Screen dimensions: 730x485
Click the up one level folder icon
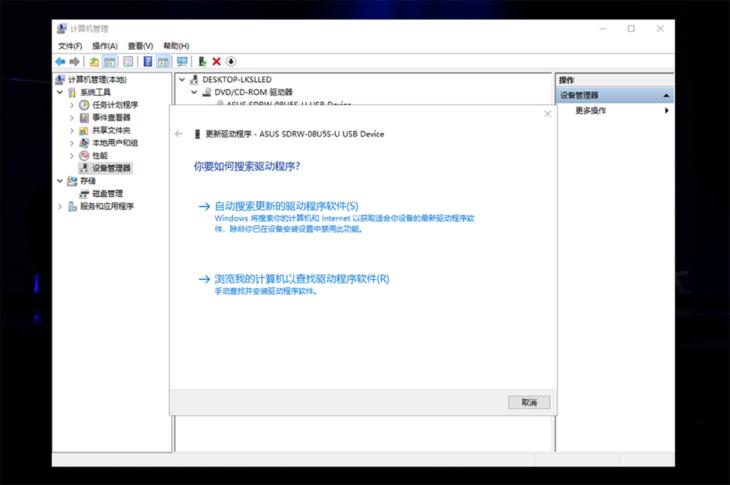[x=94, y=62]
